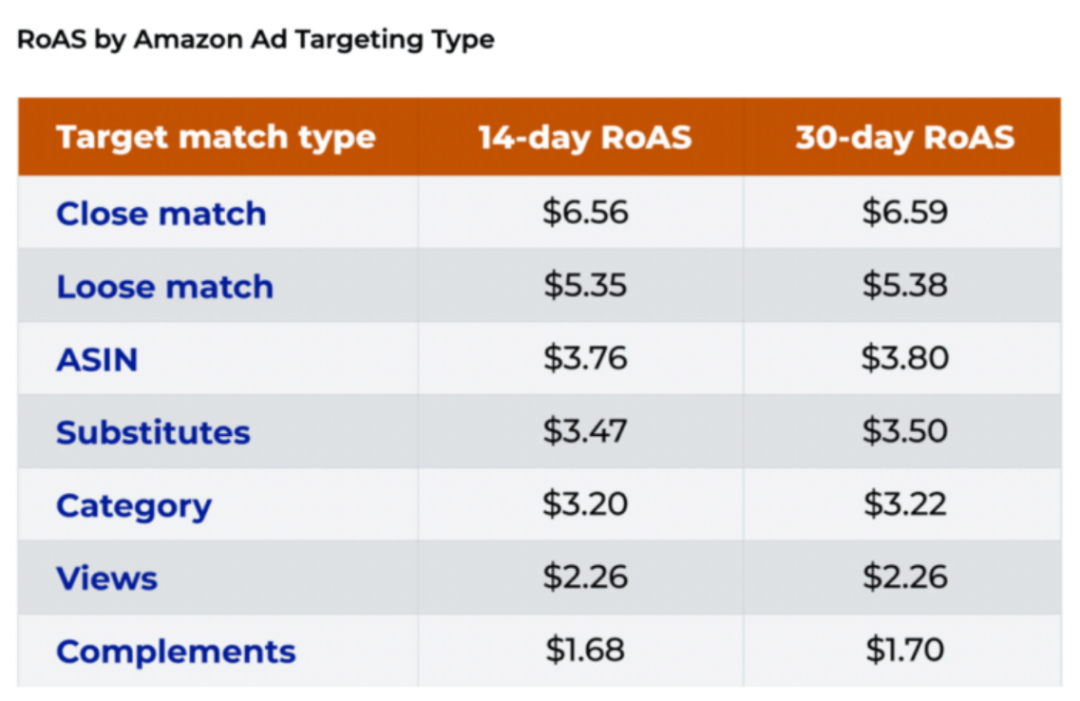Click the $3.22 Category 30-day cell

pos(905,504)
